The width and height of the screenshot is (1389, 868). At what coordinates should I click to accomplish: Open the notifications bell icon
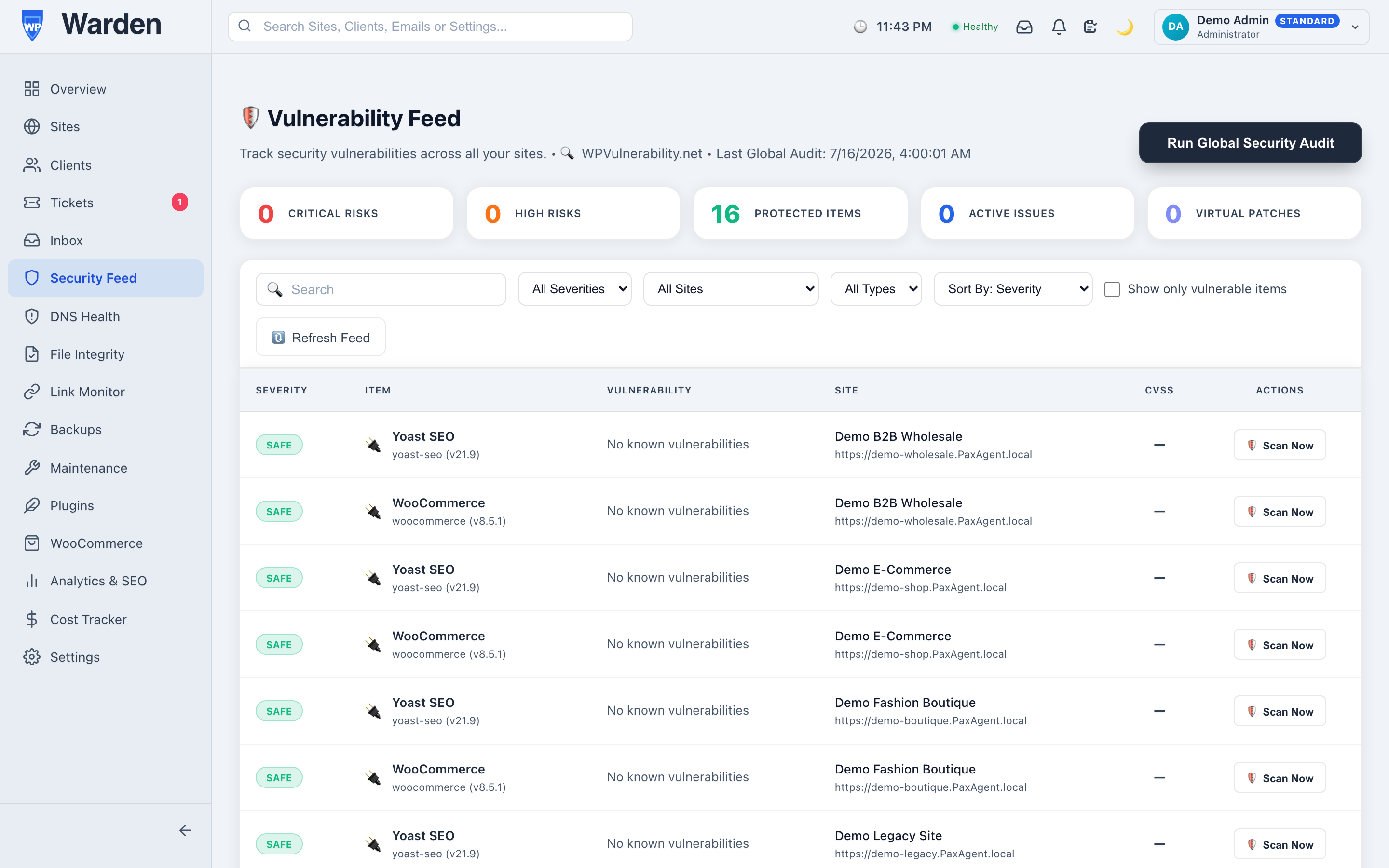(x=1059, y=27)
